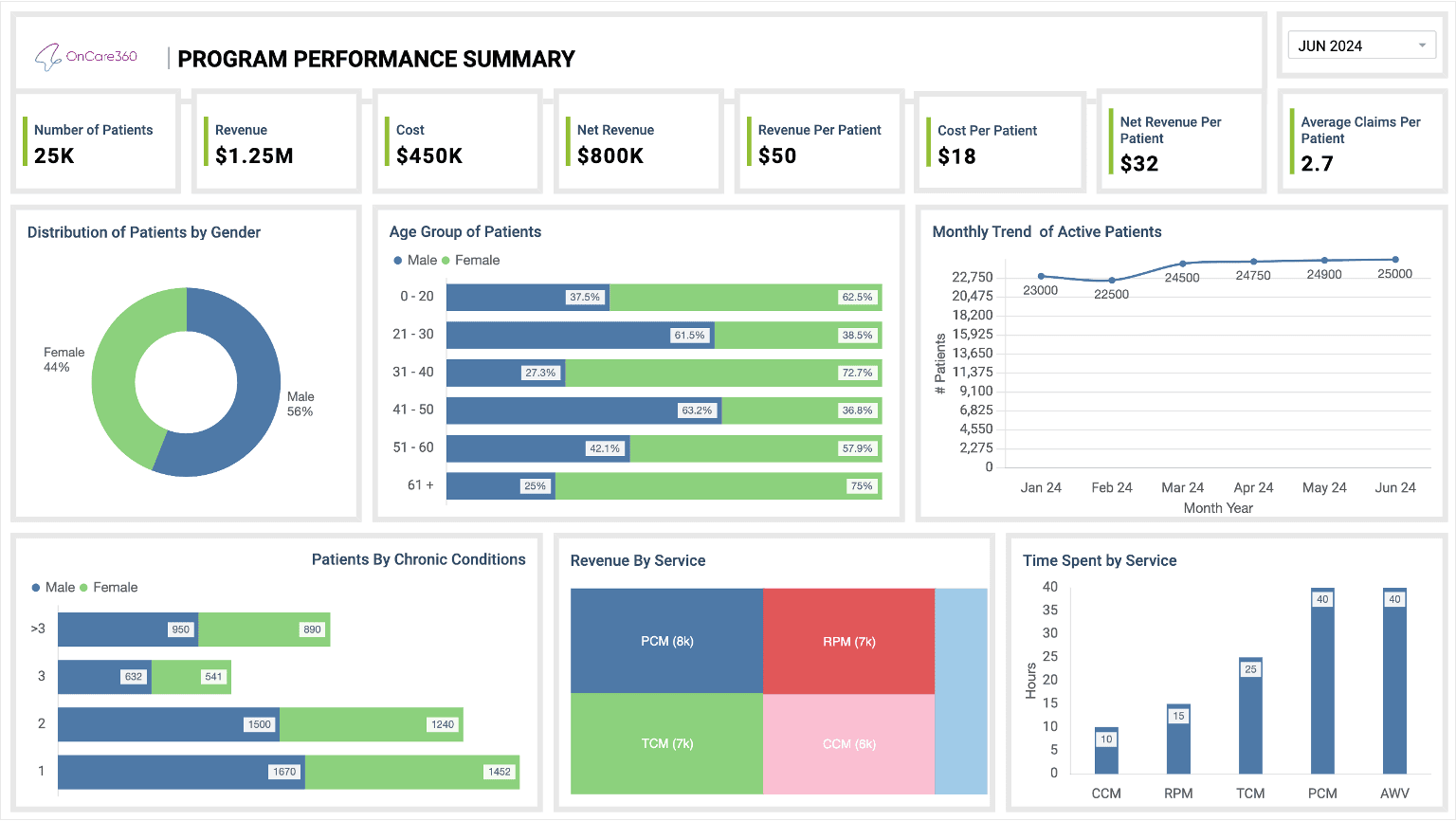Select the Revenue $1.25M card
Image resolution: width=1456 pixels, height=821 pixels.
[278, 142]
